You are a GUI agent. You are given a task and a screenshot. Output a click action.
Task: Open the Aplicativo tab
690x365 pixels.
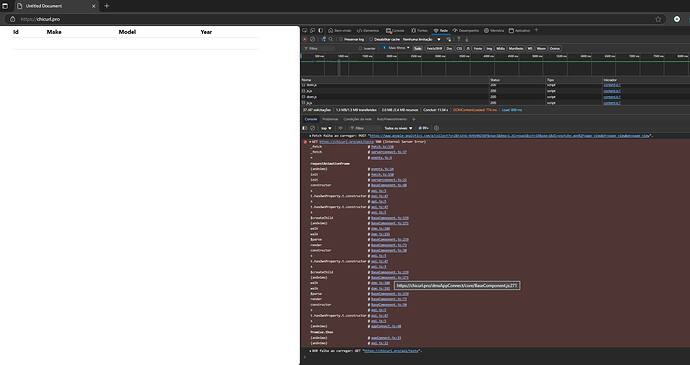pos(520,30)
